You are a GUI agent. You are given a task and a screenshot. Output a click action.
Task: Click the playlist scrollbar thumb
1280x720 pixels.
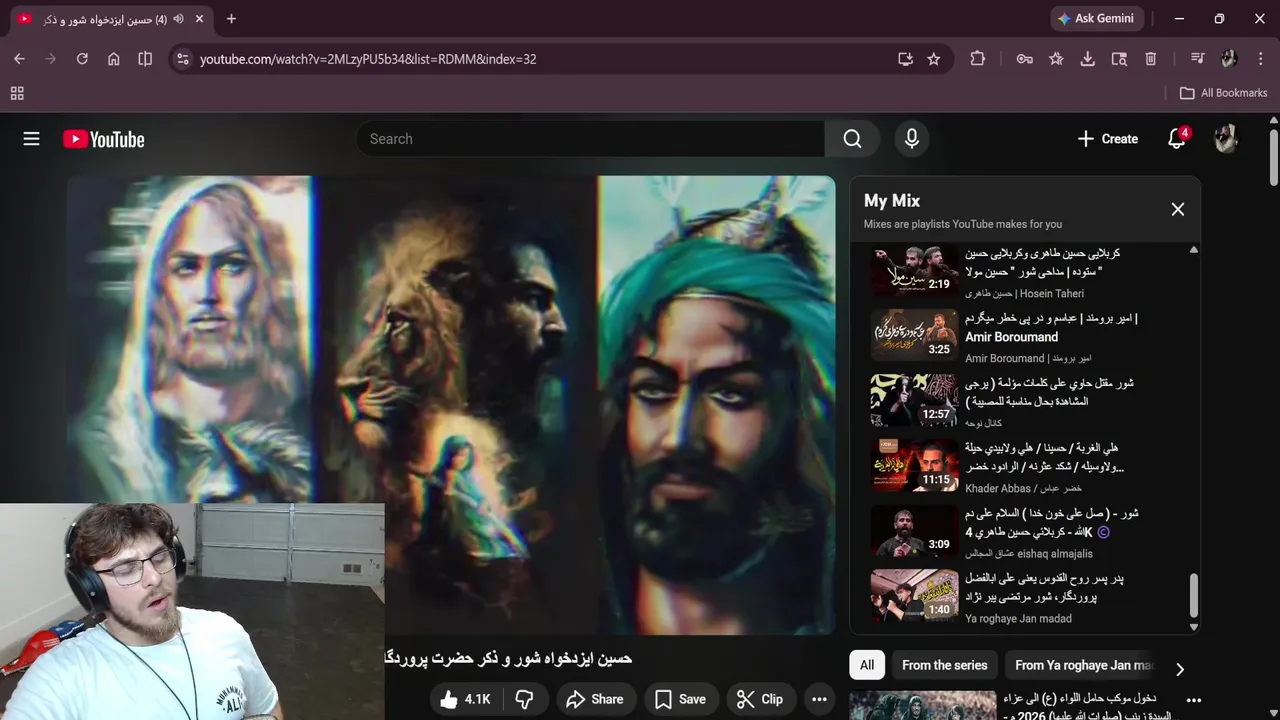(x=1193, y=596)
